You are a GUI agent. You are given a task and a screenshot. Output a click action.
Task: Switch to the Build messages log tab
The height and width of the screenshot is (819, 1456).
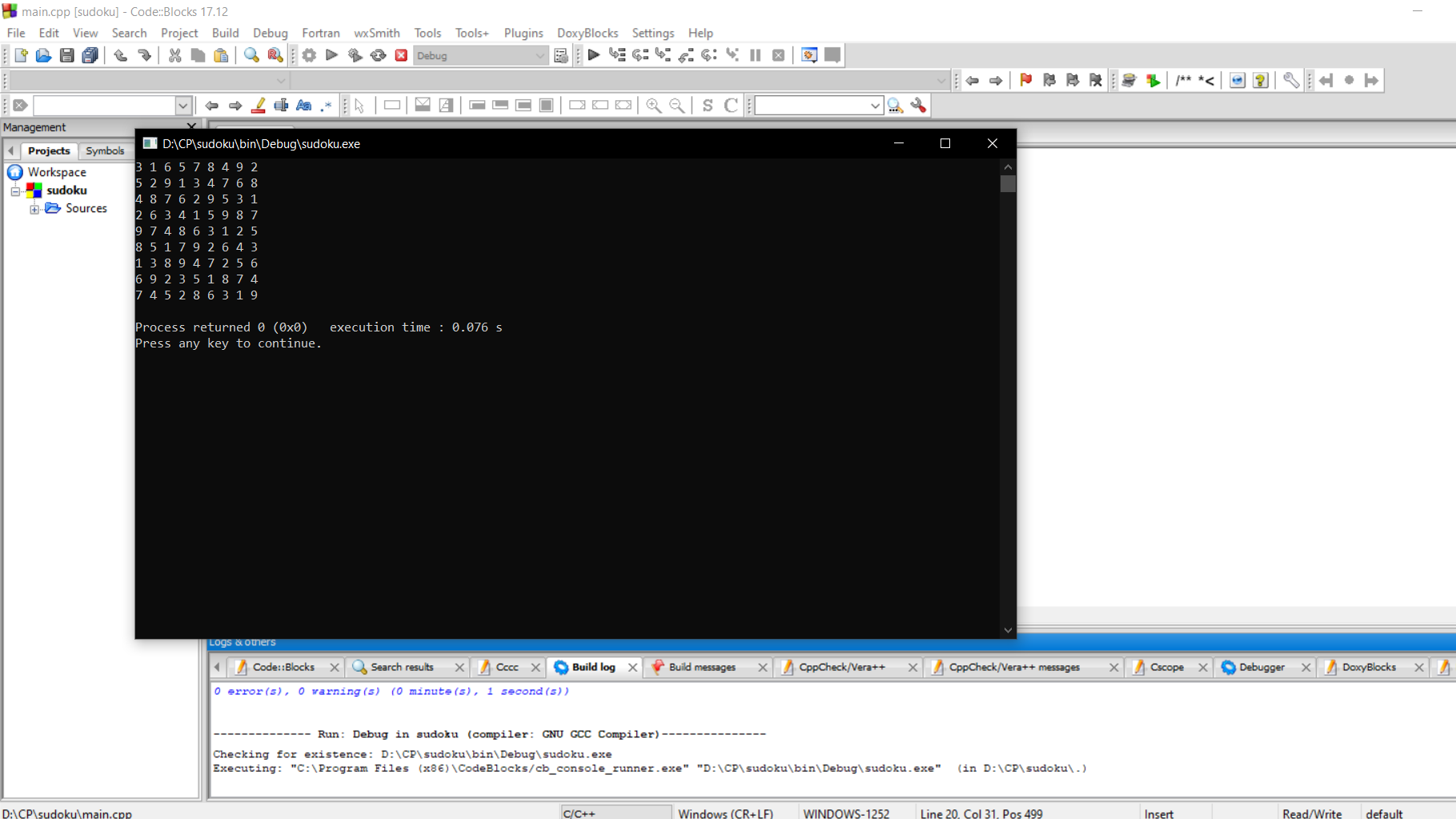click(702, 667)
